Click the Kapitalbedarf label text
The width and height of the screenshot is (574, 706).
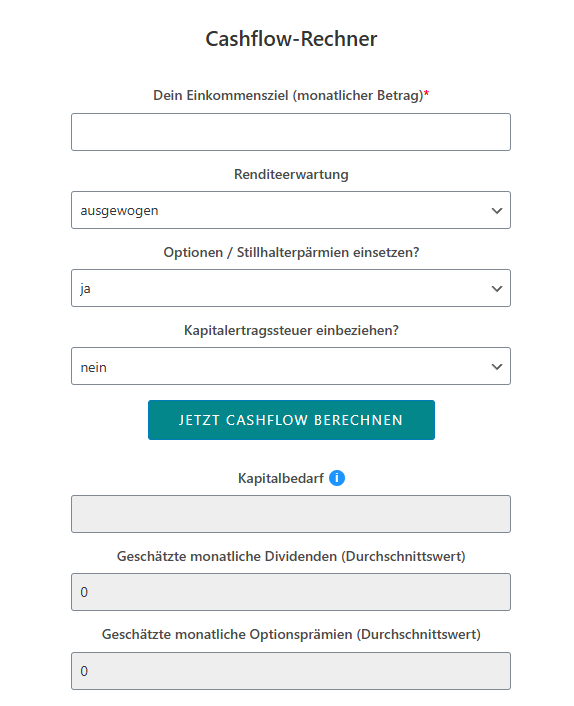pyautogui.click(x=280, y=478)
